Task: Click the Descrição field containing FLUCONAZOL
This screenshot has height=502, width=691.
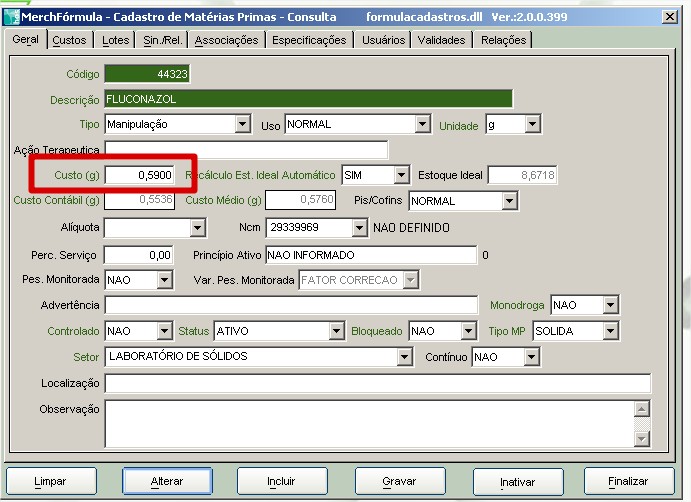Action: 308,100
